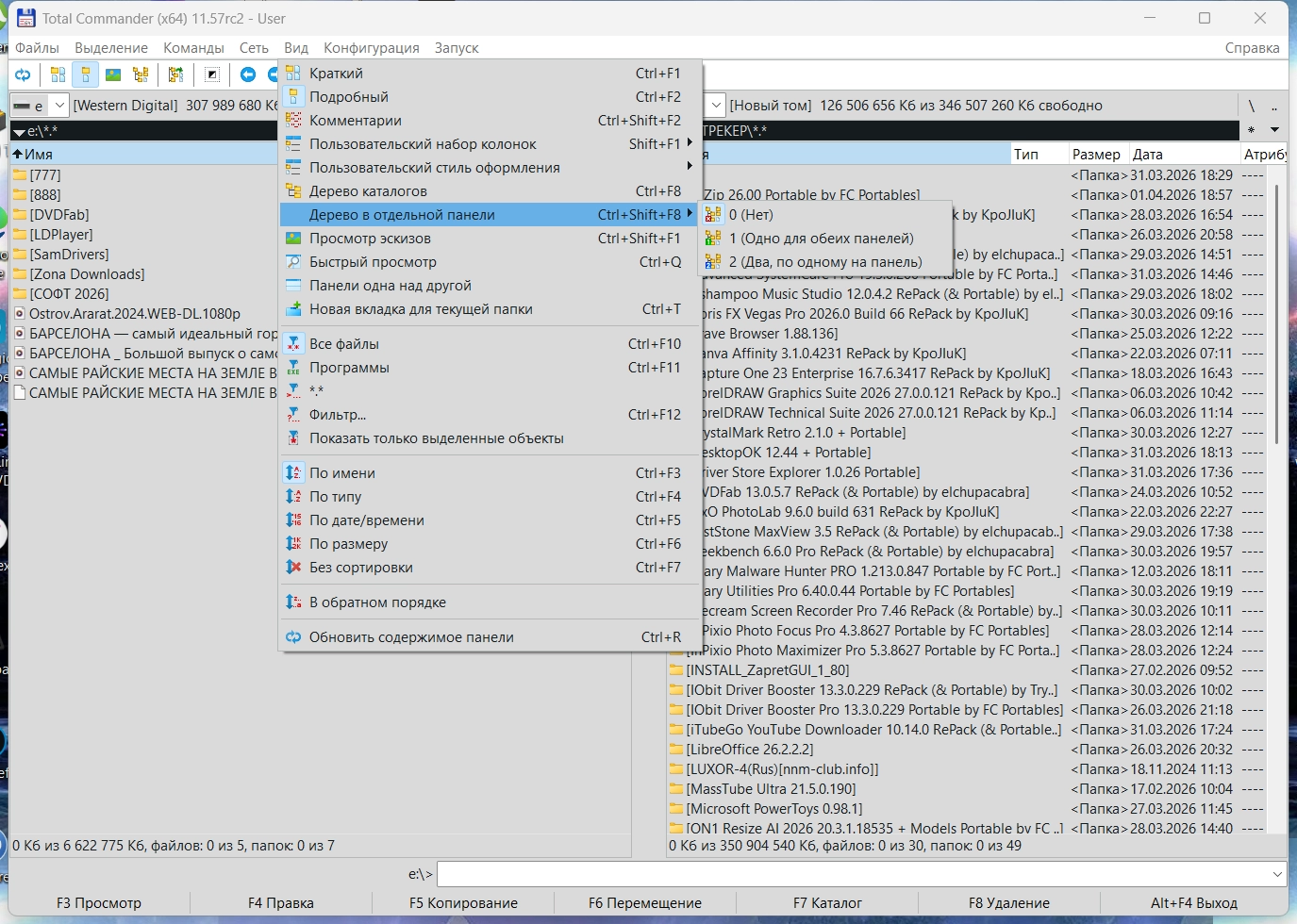
Task: Select submenu option 0 (Нет)
Action: pos(825,215)
